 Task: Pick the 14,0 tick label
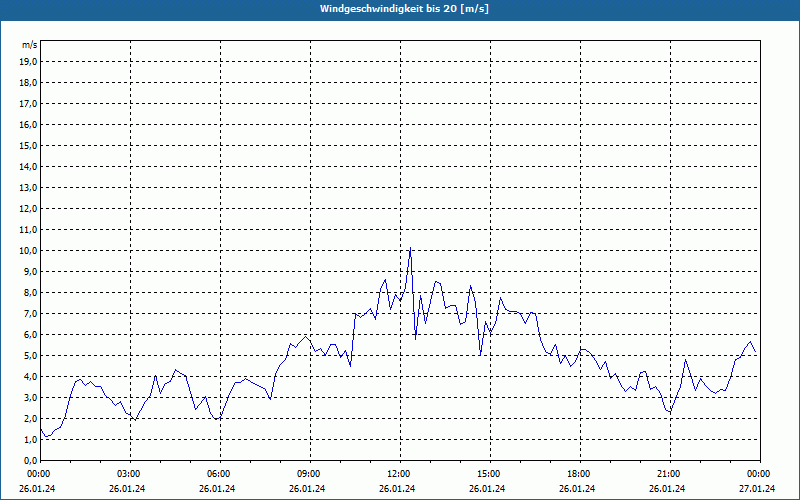tap(29, 166)
